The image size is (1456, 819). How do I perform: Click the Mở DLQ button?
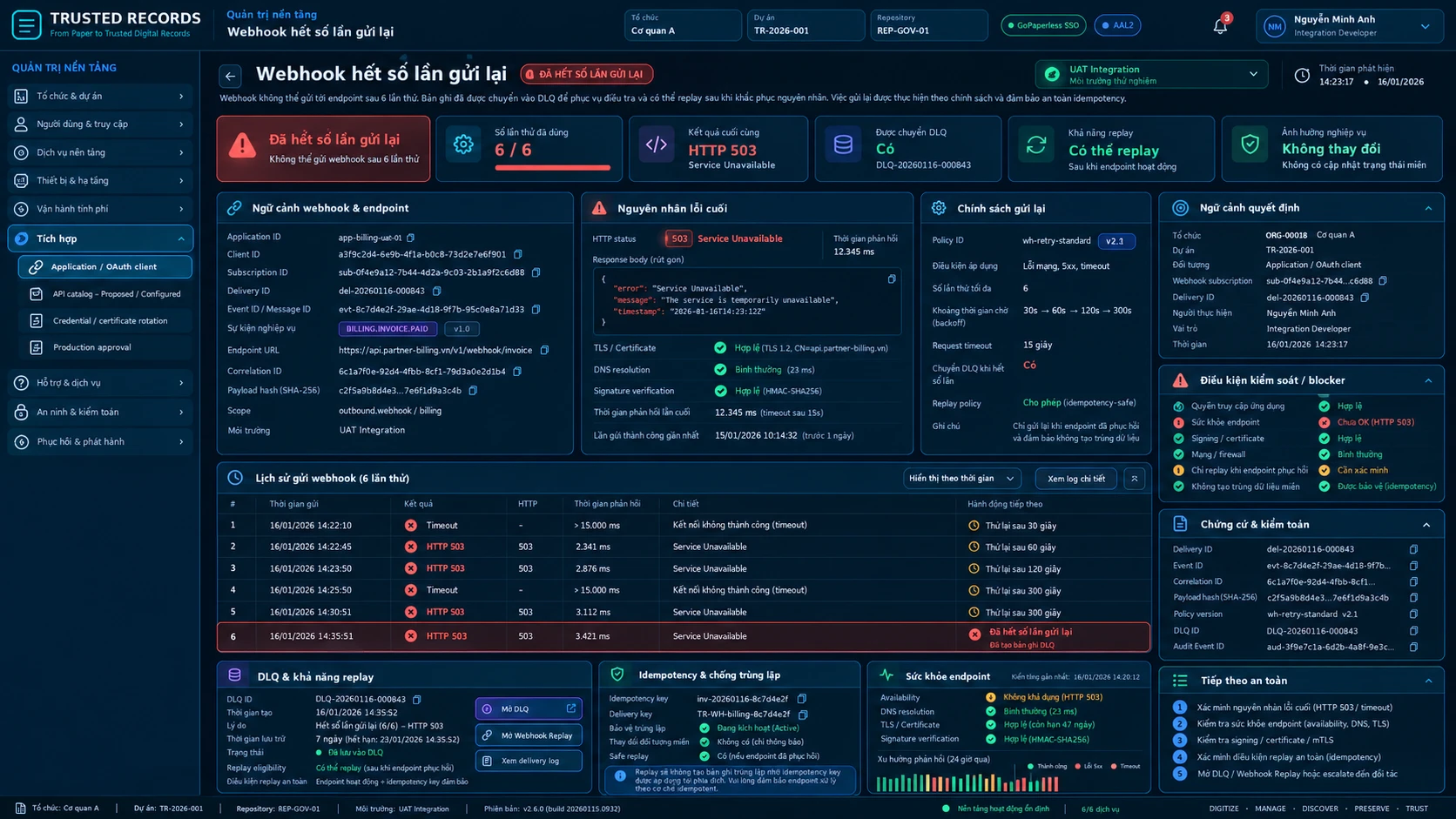pyautogui.click(x=529, y=708)
